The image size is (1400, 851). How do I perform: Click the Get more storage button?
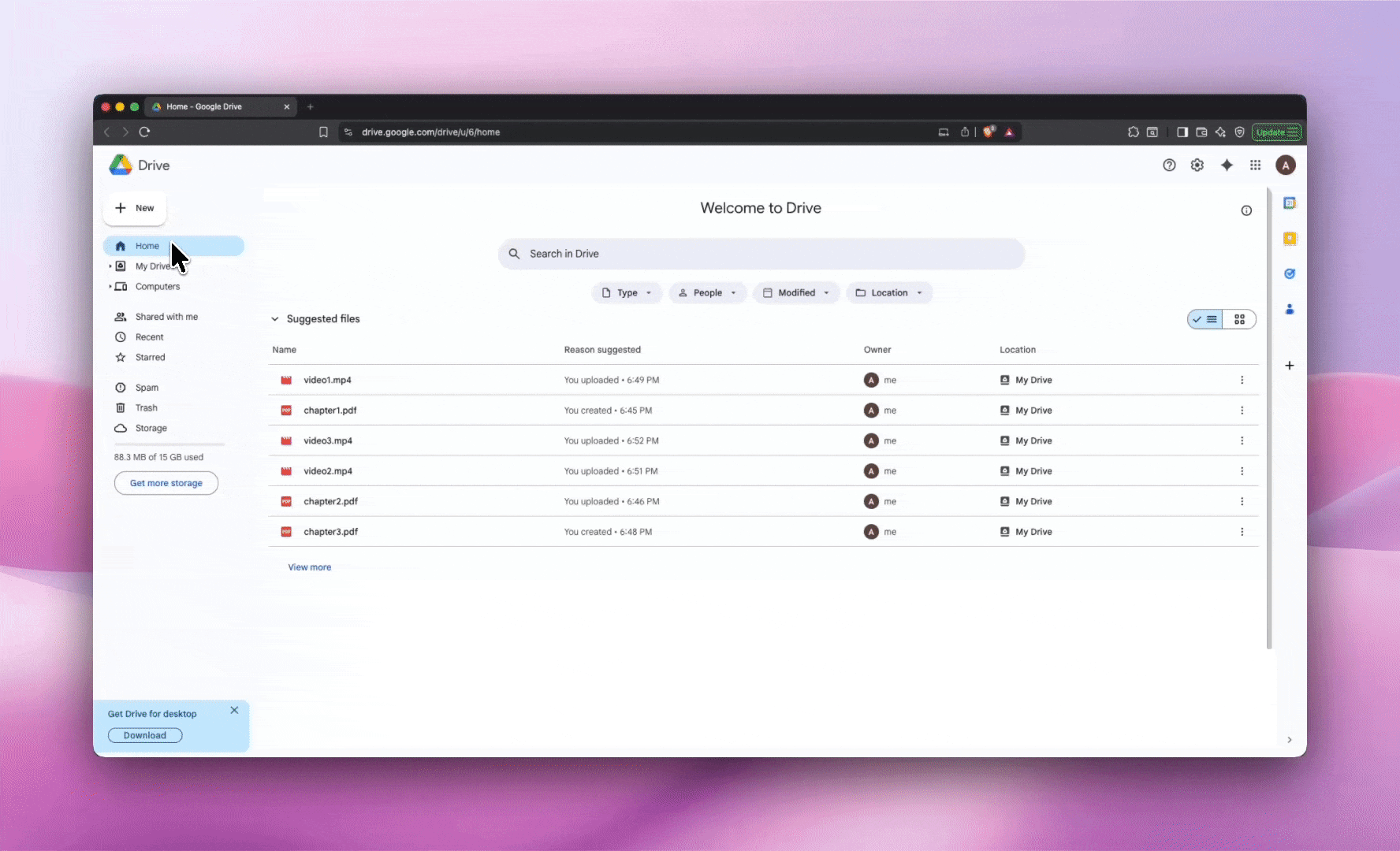click(x=166, y=483)
